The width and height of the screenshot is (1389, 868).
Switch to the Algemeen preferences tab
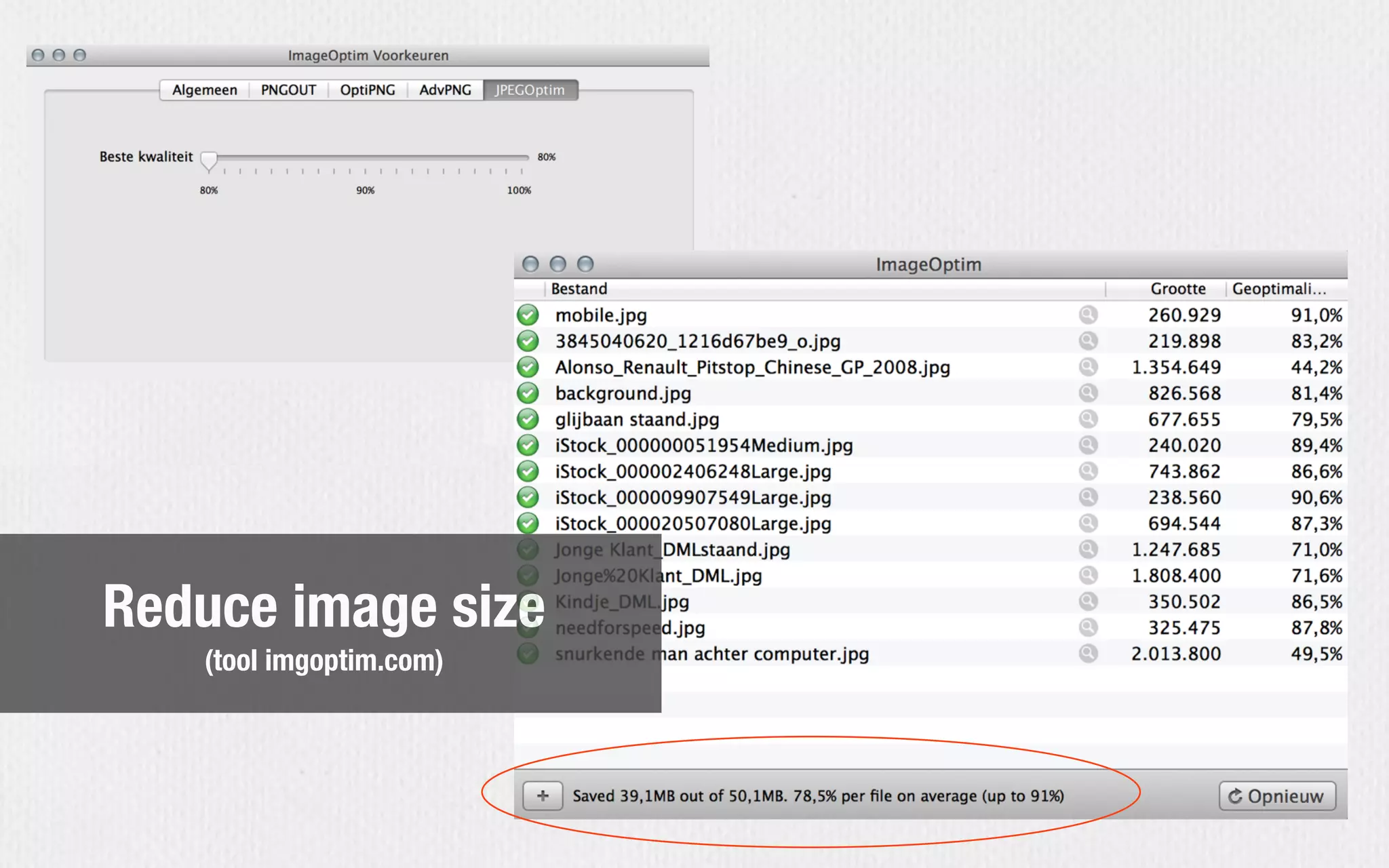click(x=204, y=90)
